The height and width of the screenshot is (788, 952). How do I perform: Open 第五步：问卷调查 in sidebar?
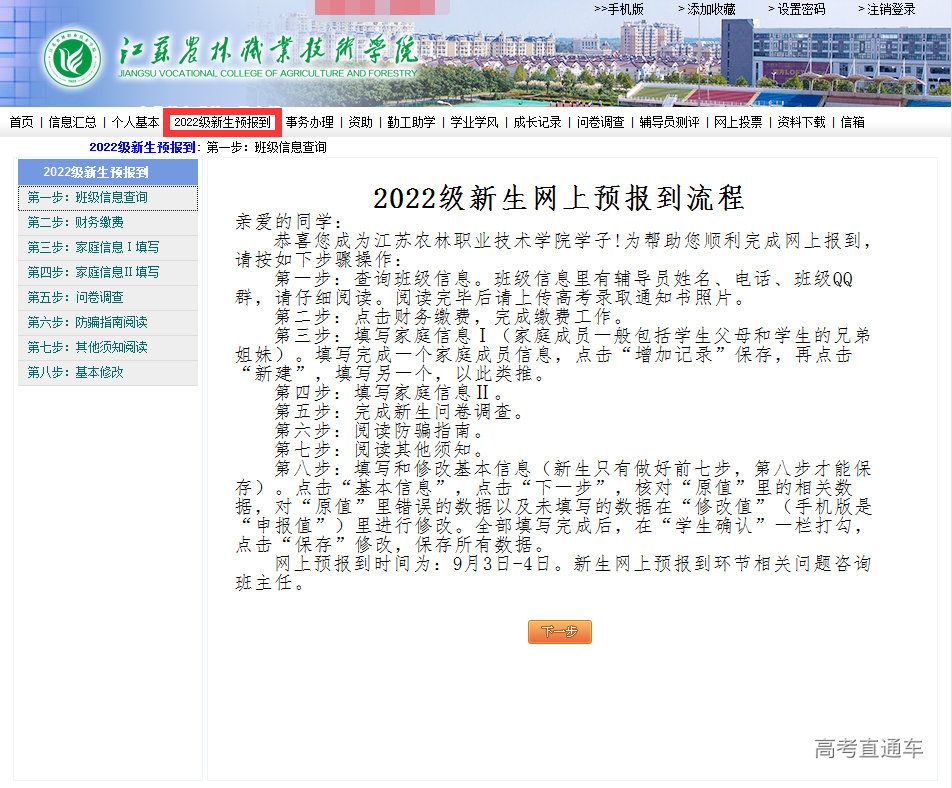click(76, 297)
